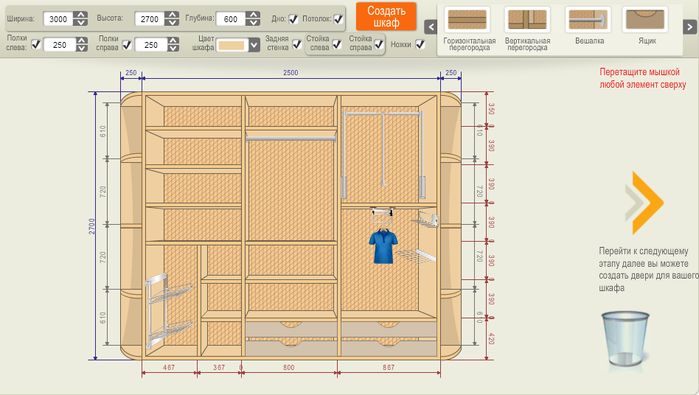
Task: Click the orange next-step arrow
Action: pyautogui.click(x=645, y=203)
